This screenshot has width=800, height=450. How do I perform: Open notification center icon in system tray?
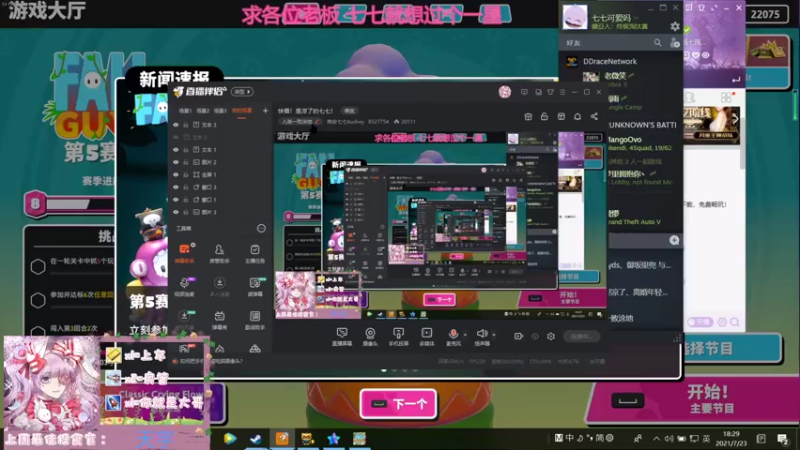point(782,438)
